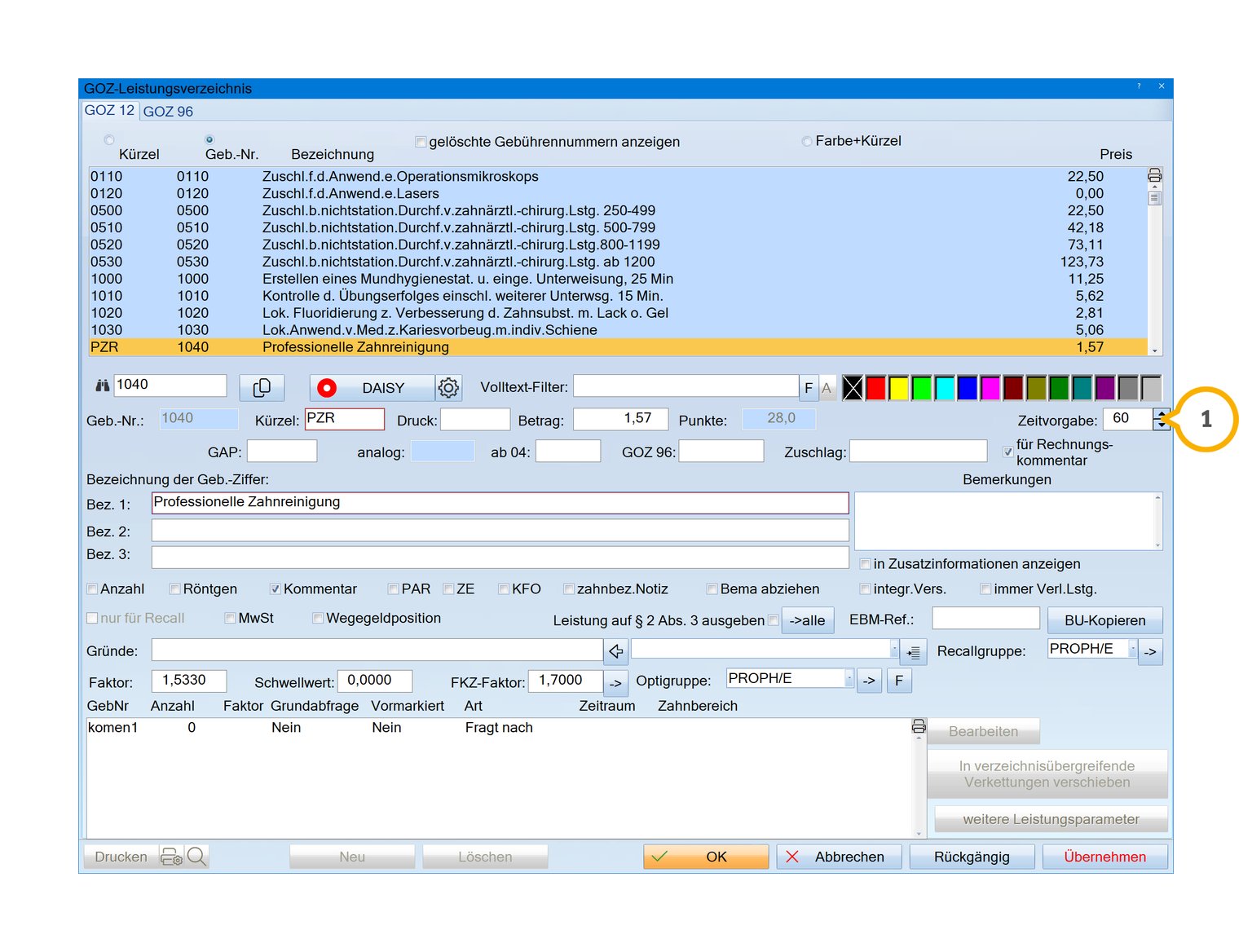Click the ->alle button
The width and height of the screenshot is (1252, 952).
coord(807,620)
